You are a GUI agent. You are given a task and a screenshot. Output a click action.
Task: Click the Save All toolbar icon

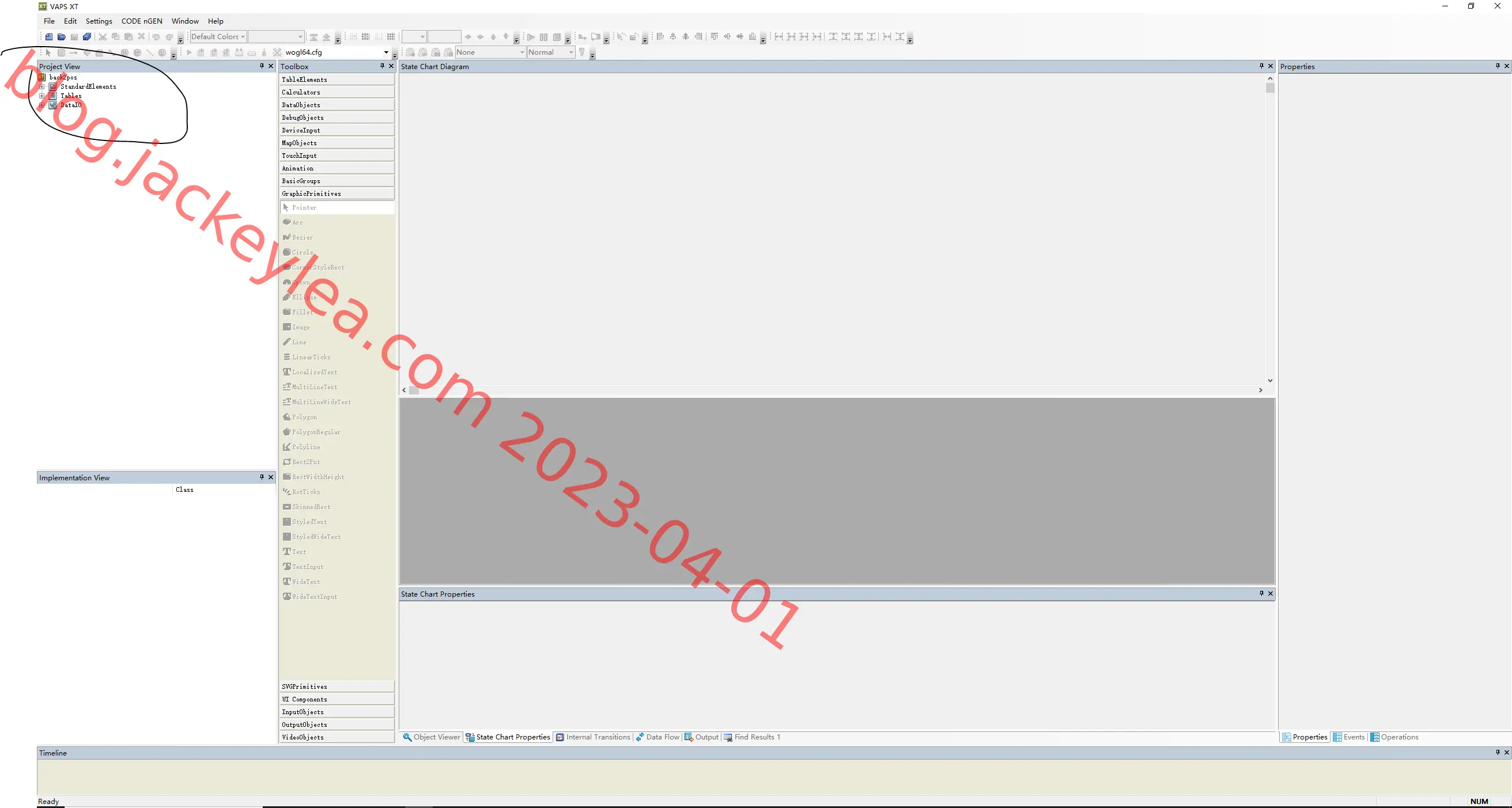87,36
